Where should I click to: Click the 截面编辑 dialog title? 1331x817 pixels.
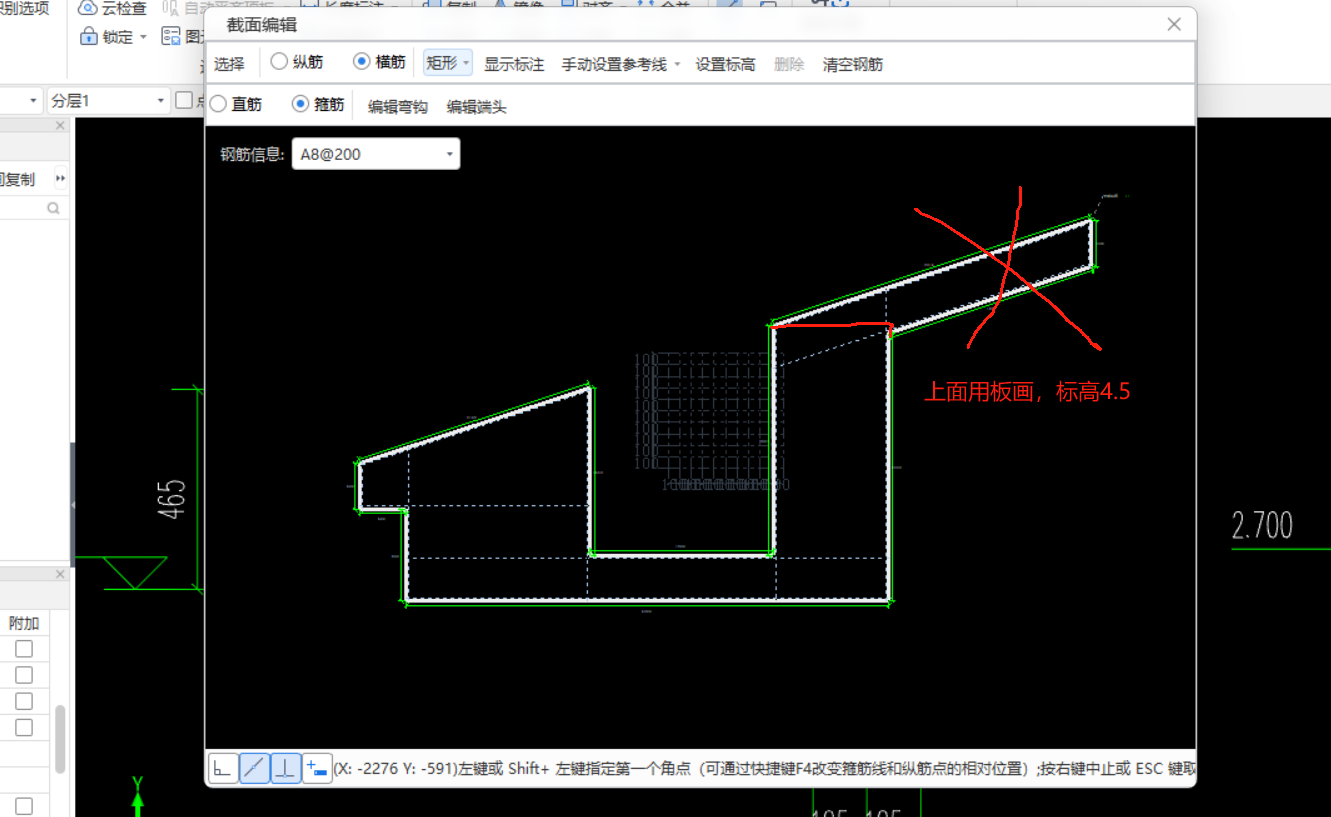tap(261, 25)
